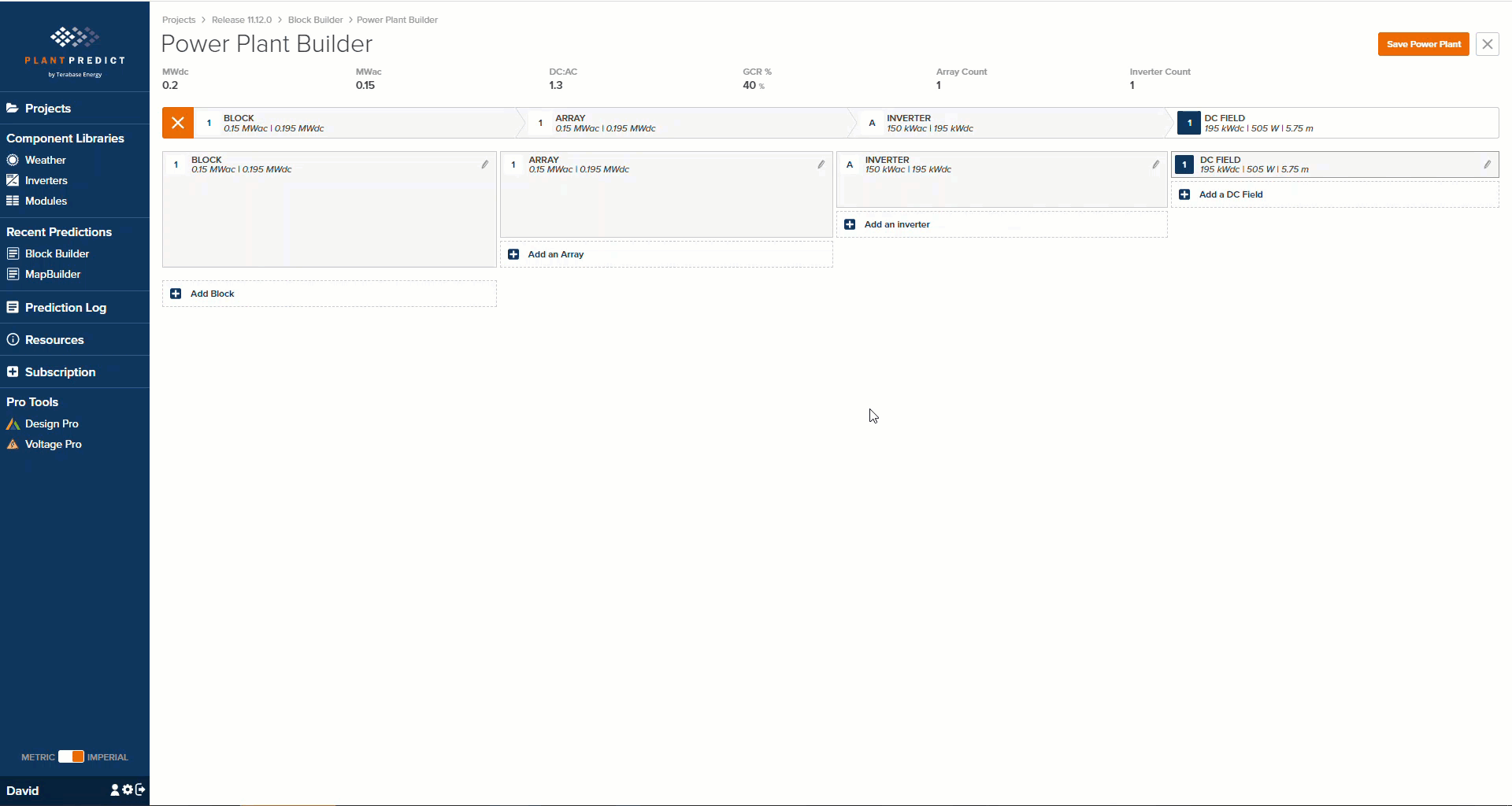Open the Inverters component library
This screenshot has height=806, width=1512.
click(46, 180)
